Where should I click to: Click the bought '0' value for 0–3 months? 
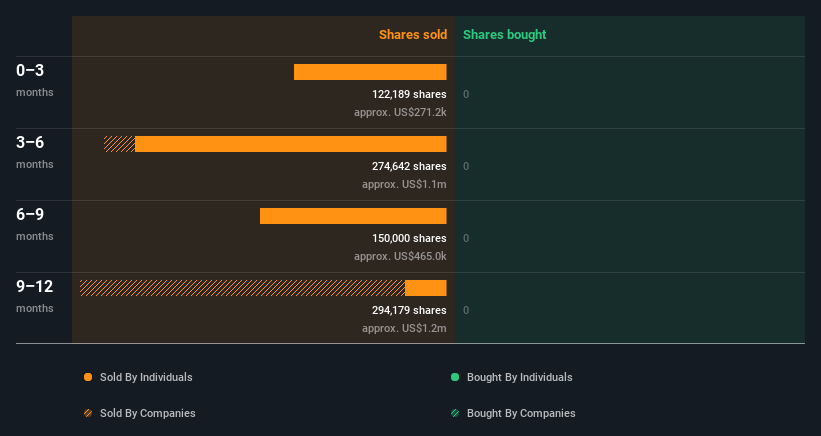tap(466, 95)
